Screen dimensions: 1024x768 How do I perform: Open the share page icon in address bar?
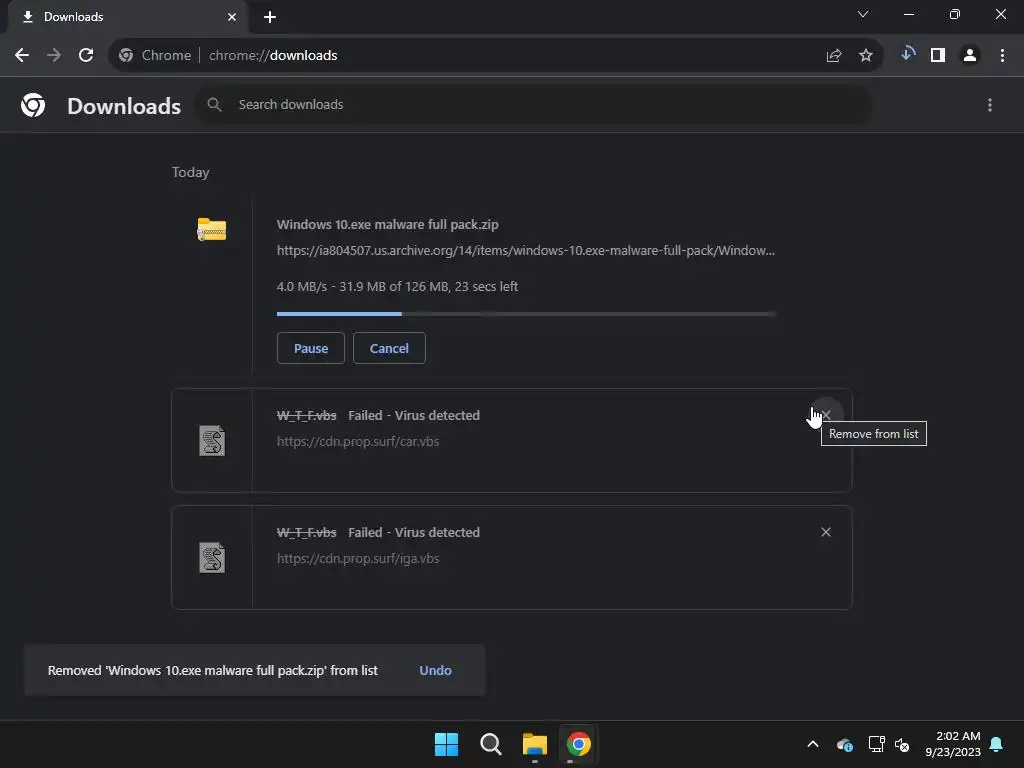pos(833,56)
